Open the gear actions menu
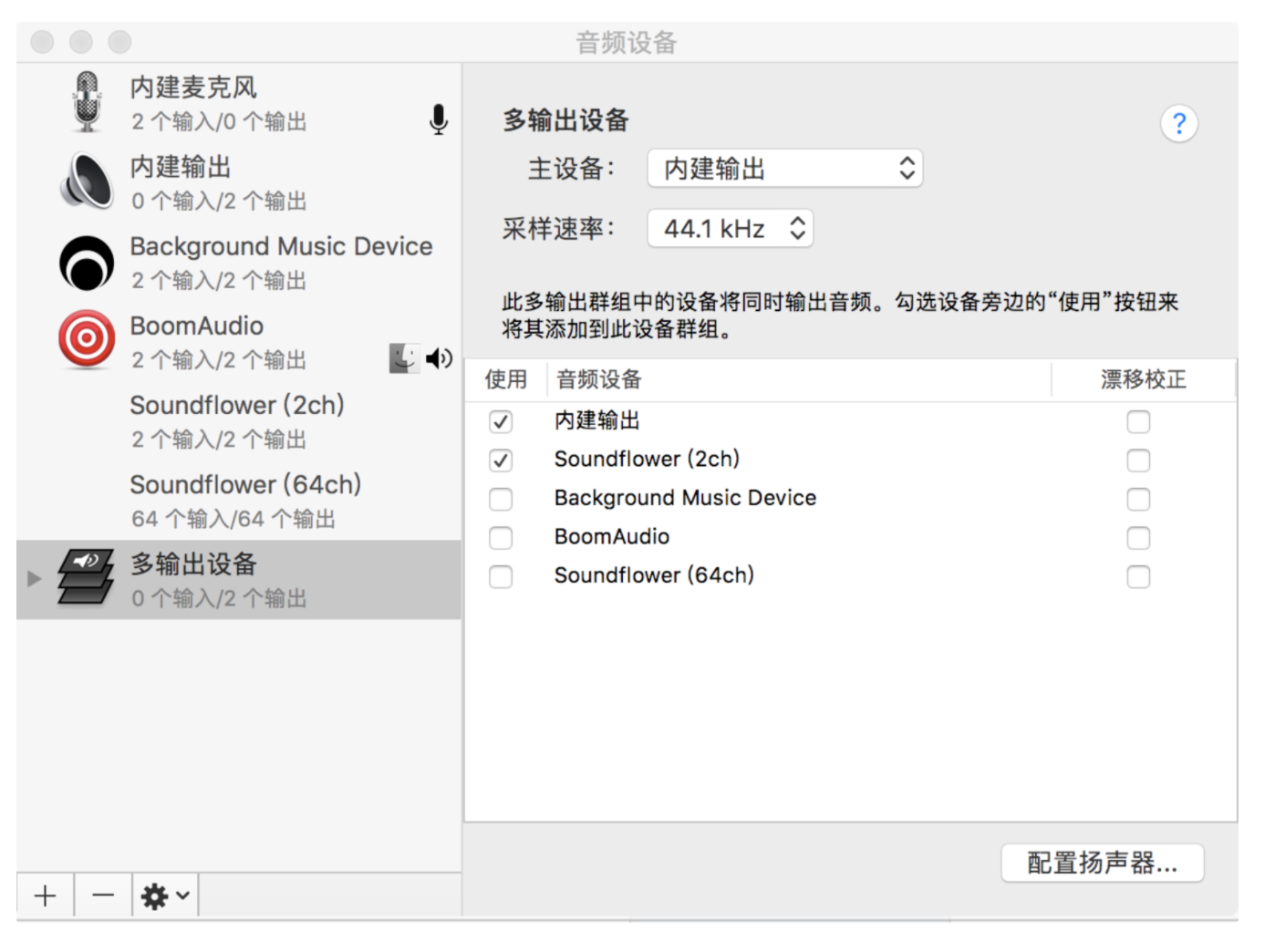Image resolution: width=1275 pixels, height=952 pixels. tap(165, 895)
